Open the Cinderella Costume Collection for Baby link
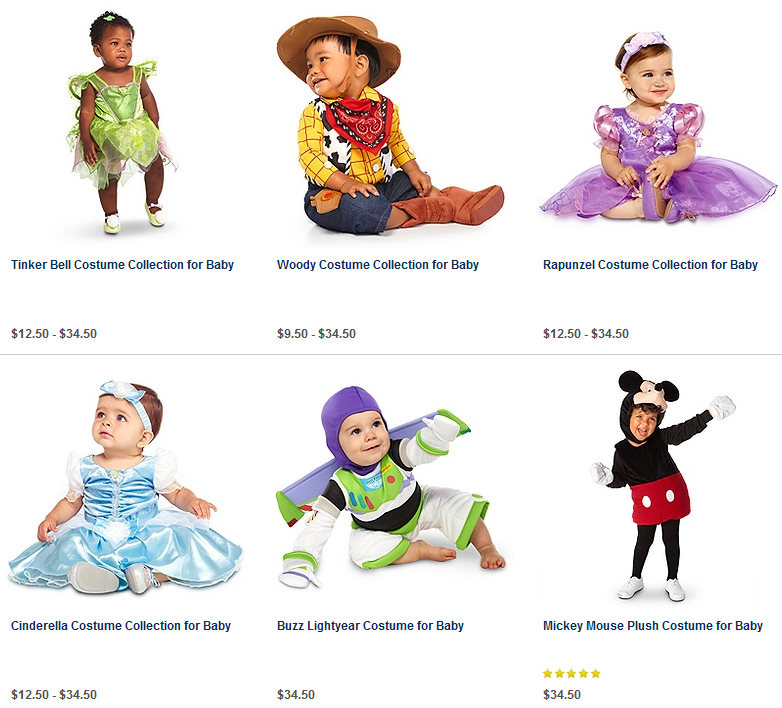The width and height of the screenshot is (782, 708). pos(120,626)
